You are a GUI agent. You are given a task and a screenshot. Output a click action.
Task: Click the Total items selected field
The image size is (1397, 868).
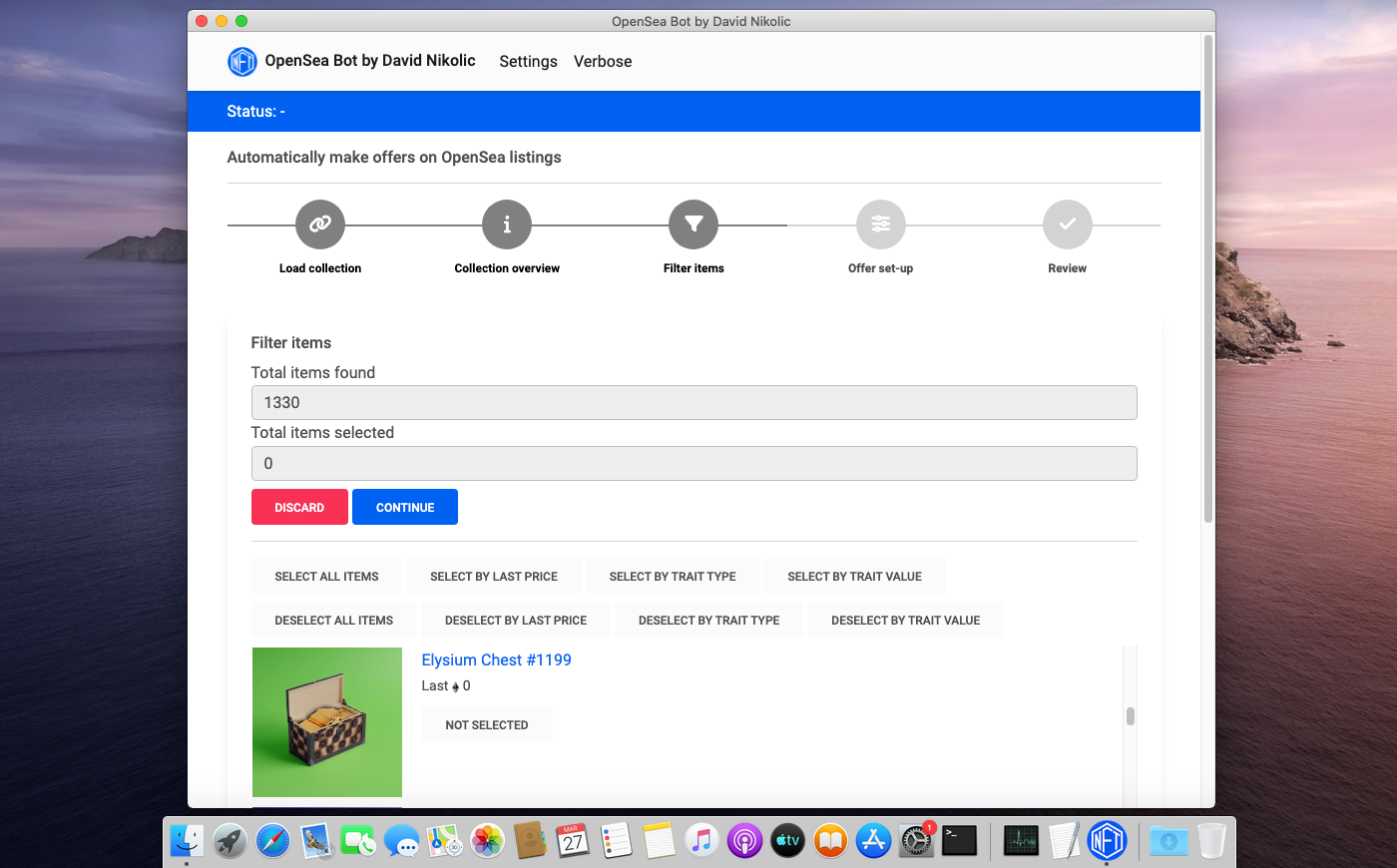tap(694, 463)
